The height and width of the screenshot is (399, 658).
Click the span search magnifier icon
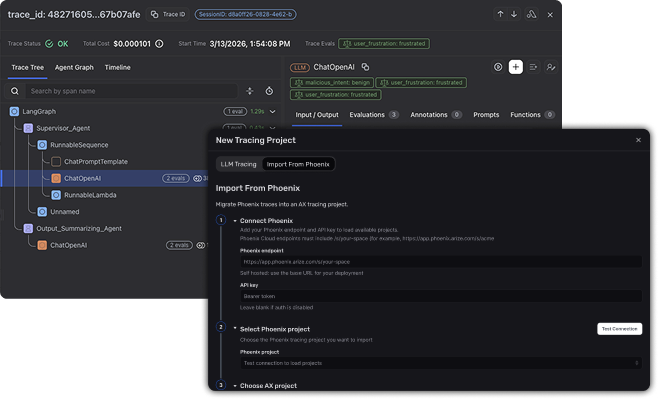pos(15,91)
